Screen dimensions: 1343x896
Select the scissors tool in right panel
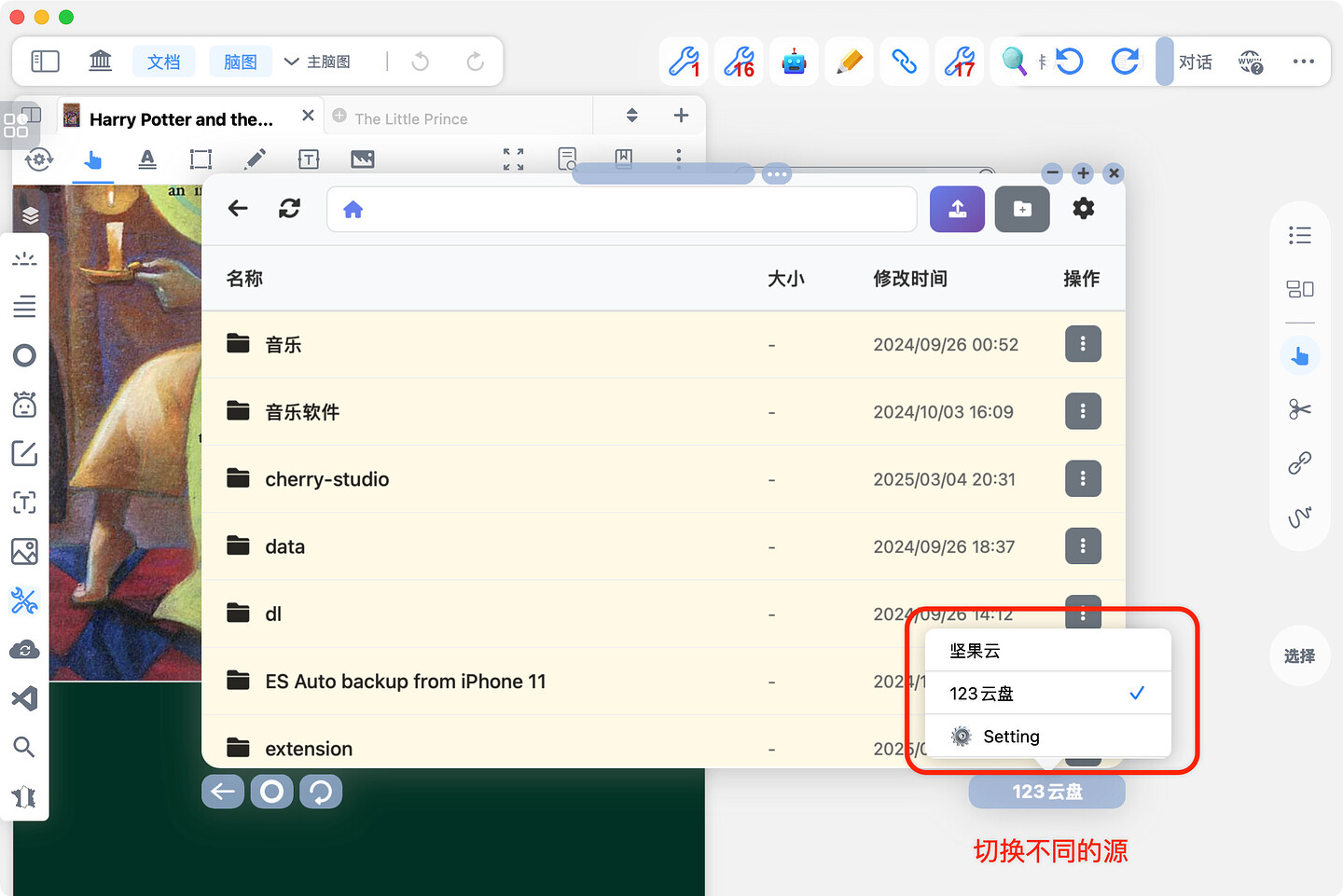pos(1300,409)
